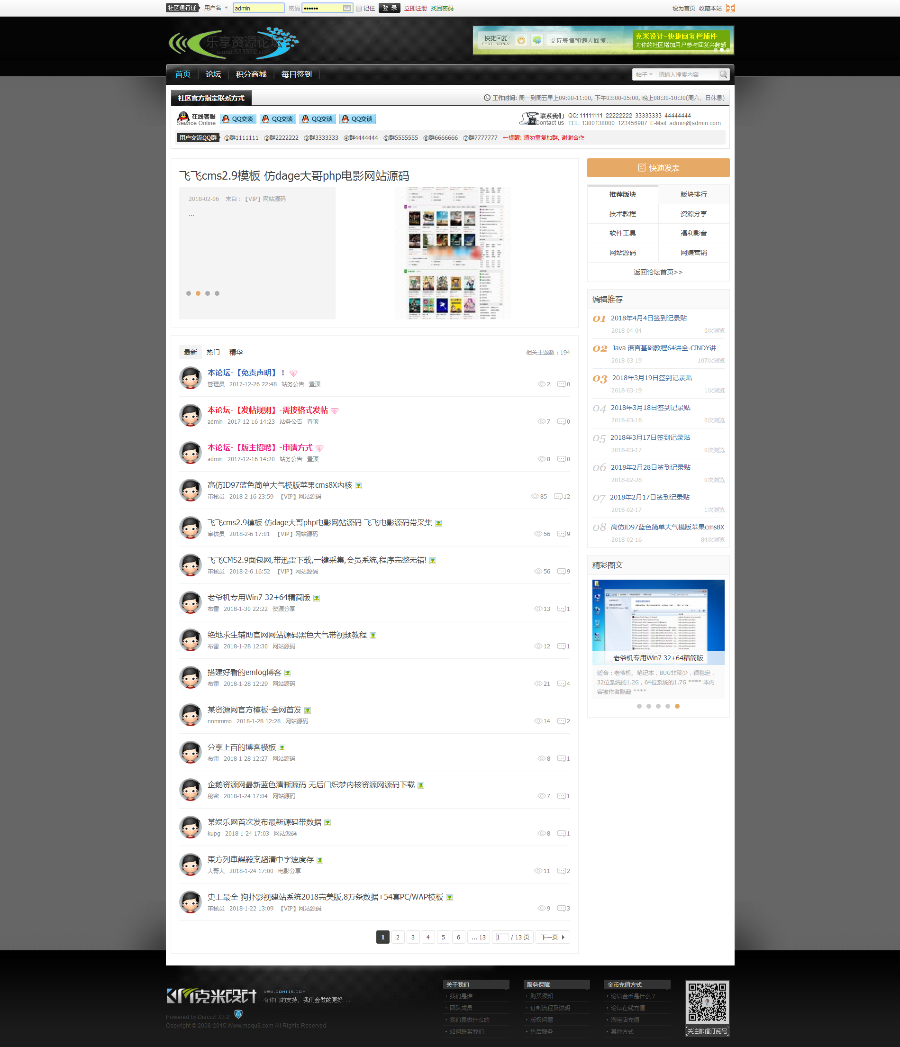The width and height of the screenshot is (900, 1047).
Task: Click the reply count icon of 高仿ID97 post
Action: pos(558,496)
